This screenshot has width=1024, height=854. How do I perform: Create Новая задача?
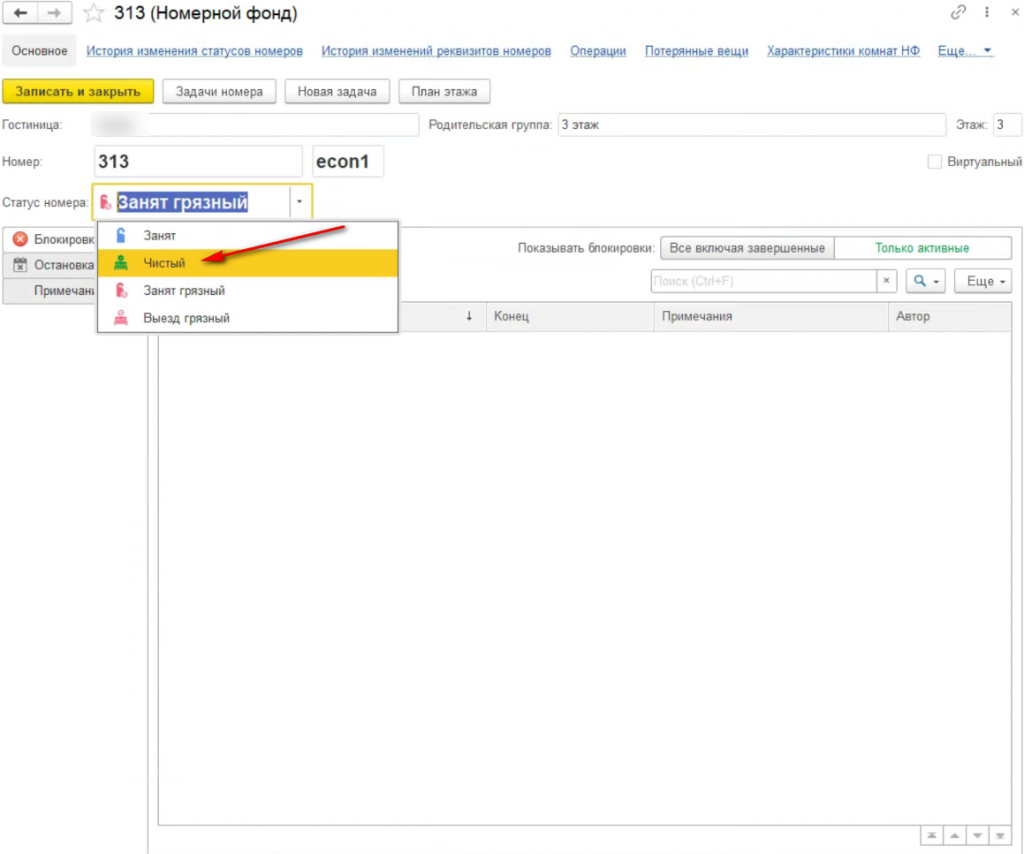pos(337,91)
